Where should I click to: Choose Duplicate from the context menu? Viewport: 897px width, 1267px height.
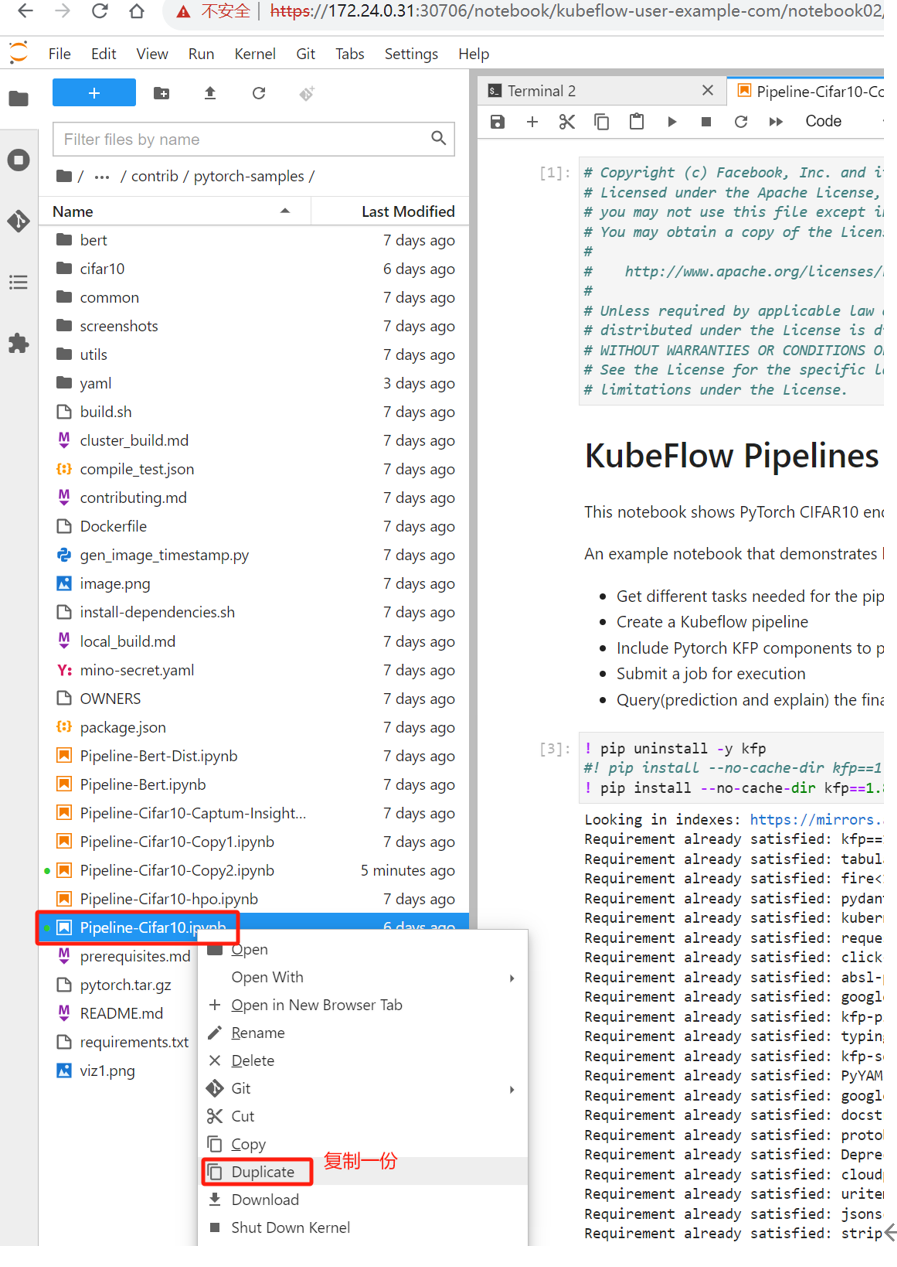click(263, 1172)
